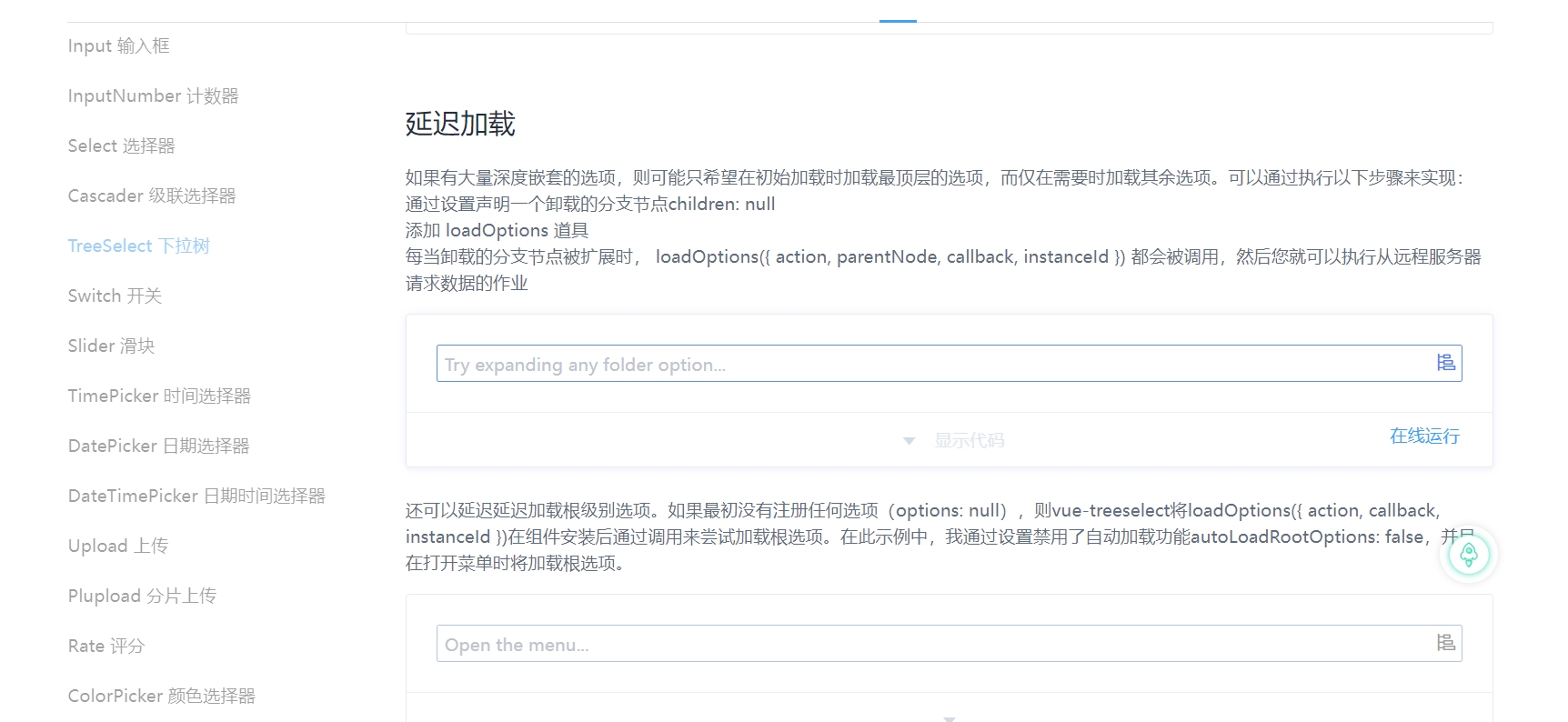Go to Input 输入框 in the sidebar
This screenshot has height=722, width=1568.
pyautogui.click(x=118, y=45)
